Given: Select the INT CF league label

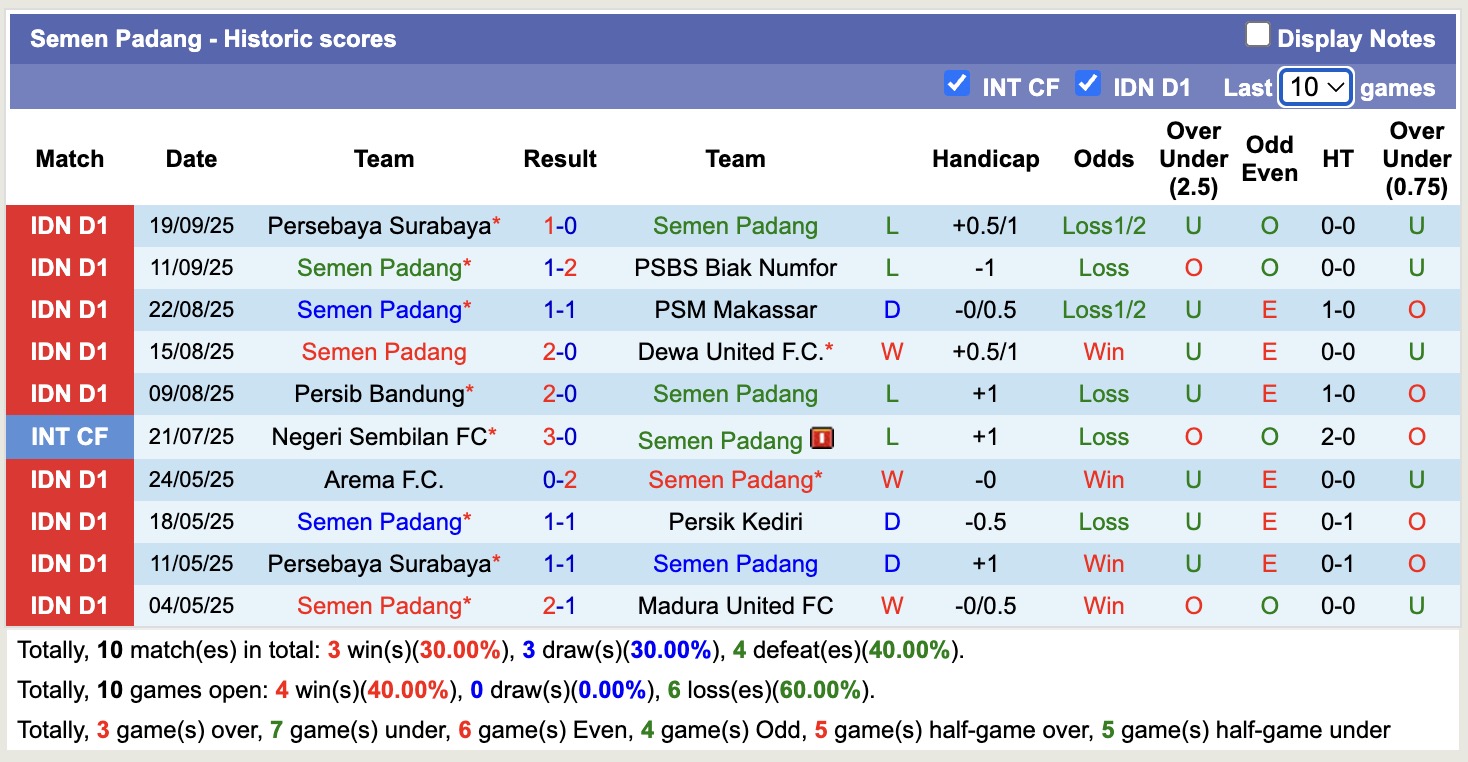Looking at the screenshot, I should (x=69, y=437).
